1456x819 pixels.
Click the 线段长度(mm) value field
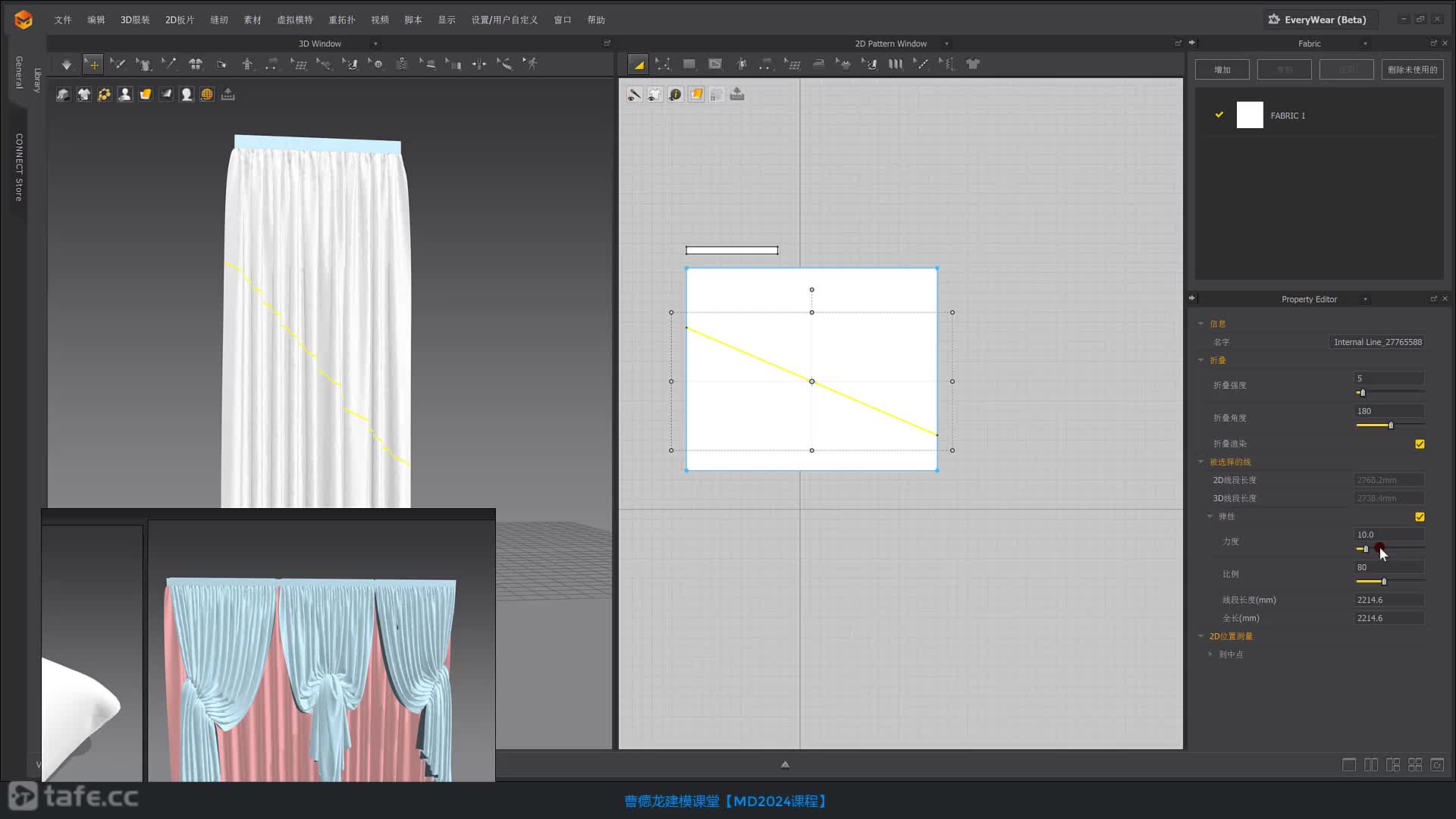pyautogui.click(x=1389, y=600)
